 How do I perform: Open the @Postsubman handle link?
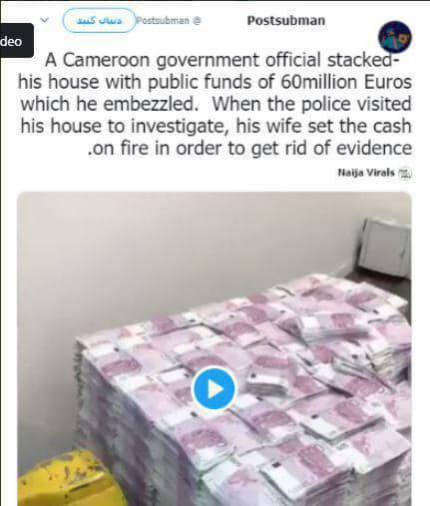(x=163, y=21)
